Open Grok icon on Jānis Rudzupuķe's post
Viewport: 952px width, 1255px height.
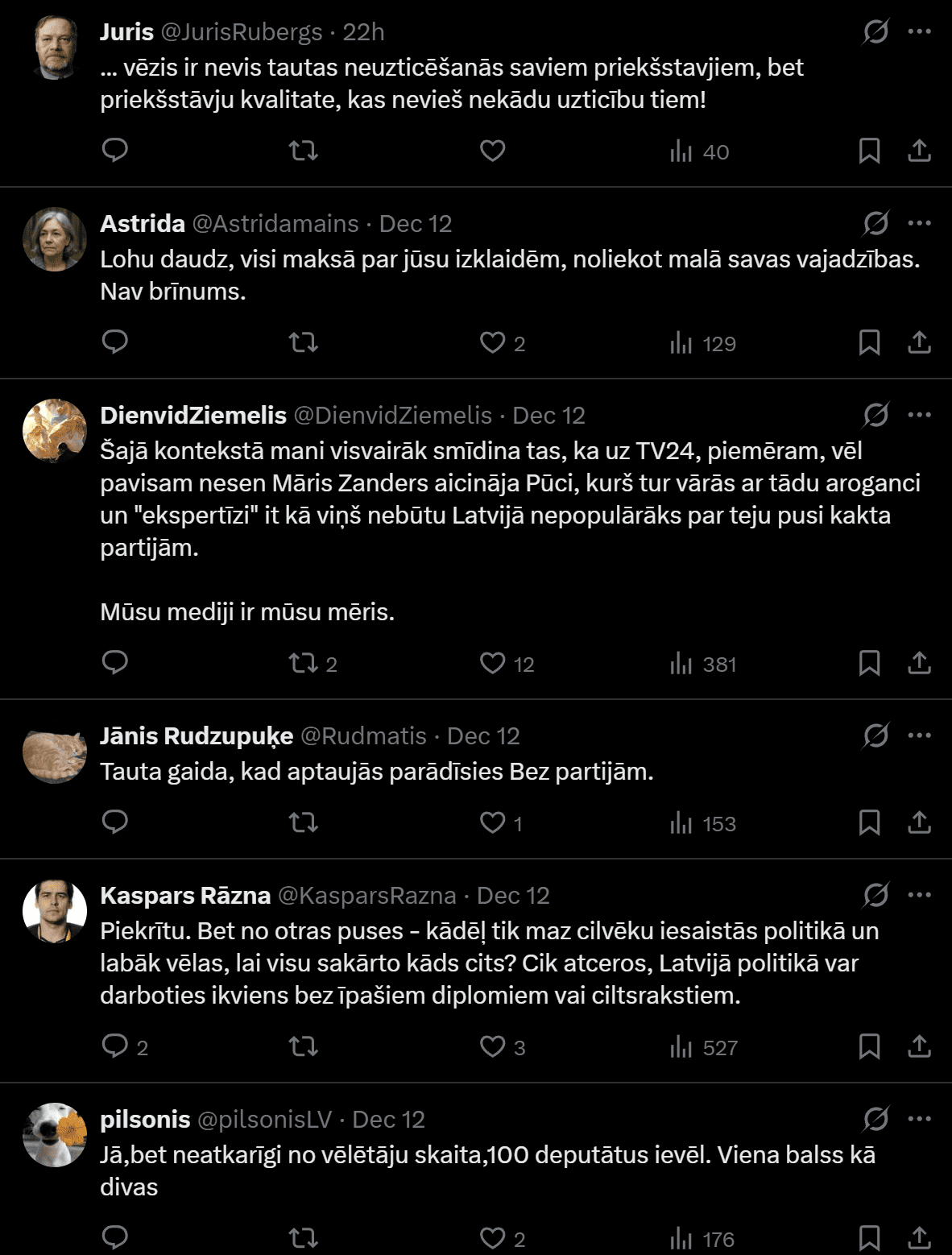(x=875, y=735)
